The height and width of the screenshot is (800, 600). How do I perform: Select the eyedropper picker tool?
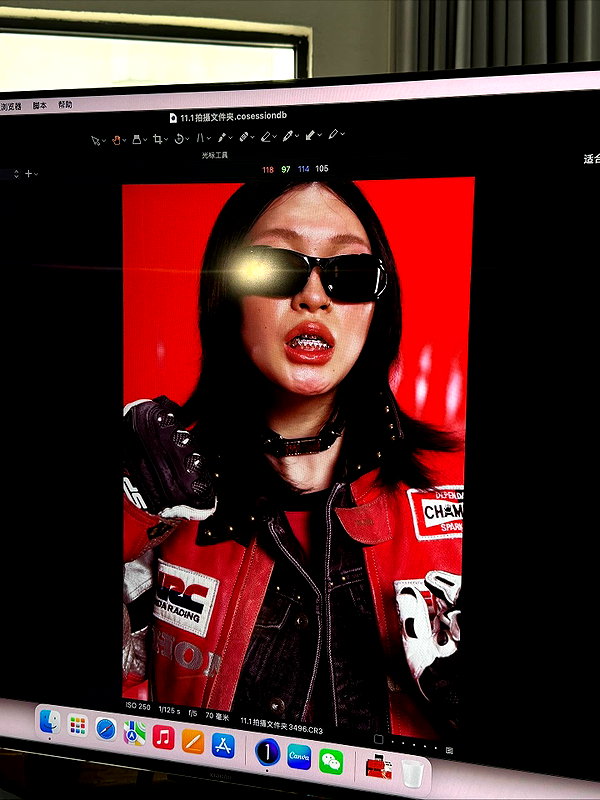[x=222, y=137]
